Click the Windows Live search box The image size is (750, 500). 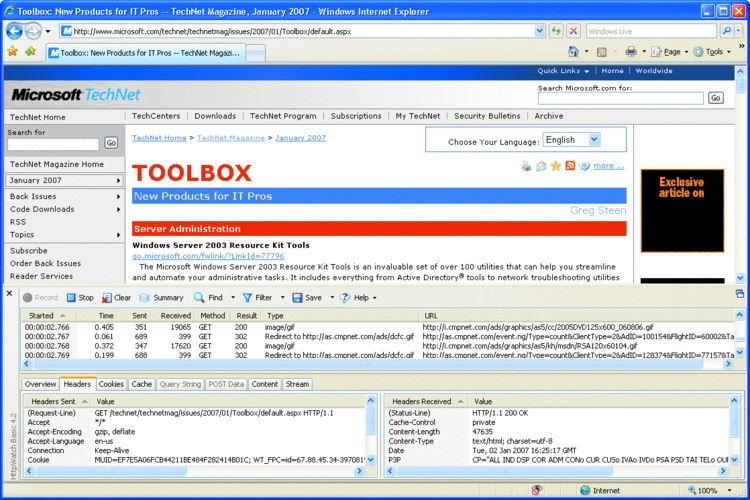(x=651, y=32)
